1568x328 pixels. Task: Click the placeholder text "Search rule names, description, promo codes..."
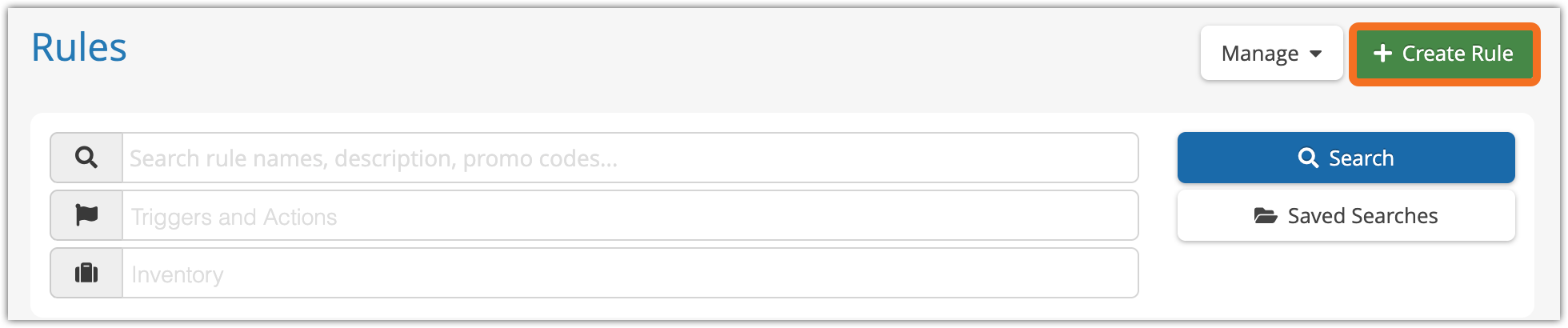click(374, 158)
